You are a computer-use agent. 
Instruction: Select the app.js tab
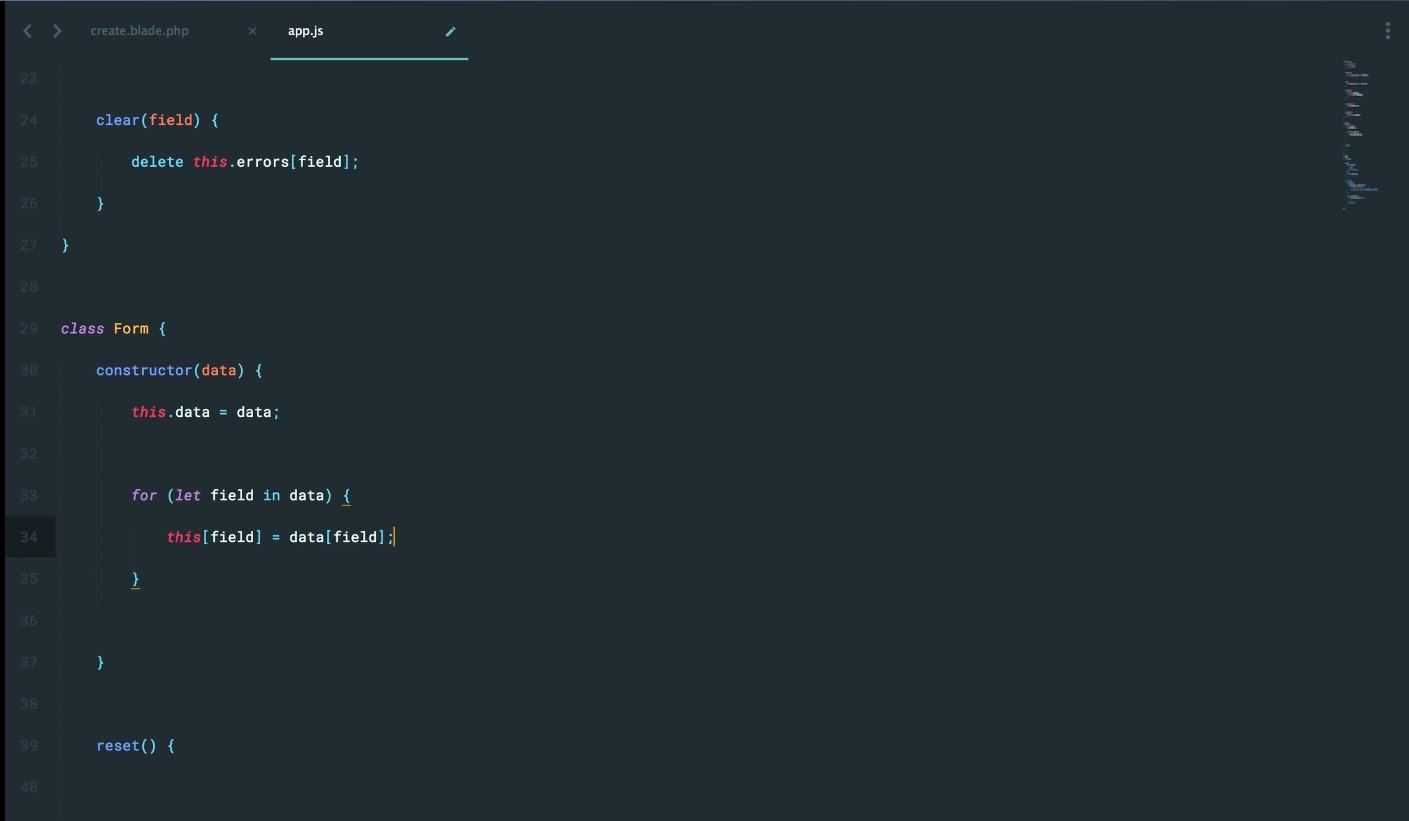tap(306, 31)
